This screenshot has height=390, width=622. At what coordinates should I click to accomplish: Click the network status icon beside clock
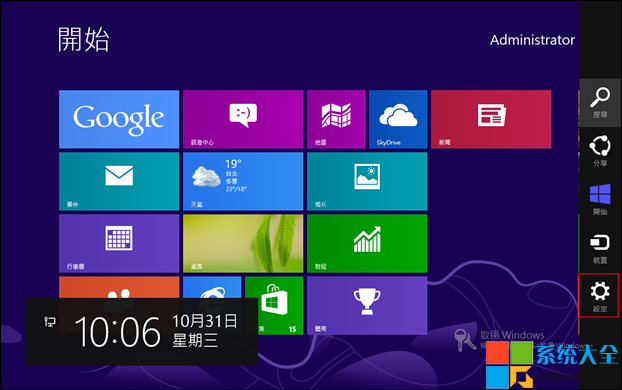coord(50,321)
